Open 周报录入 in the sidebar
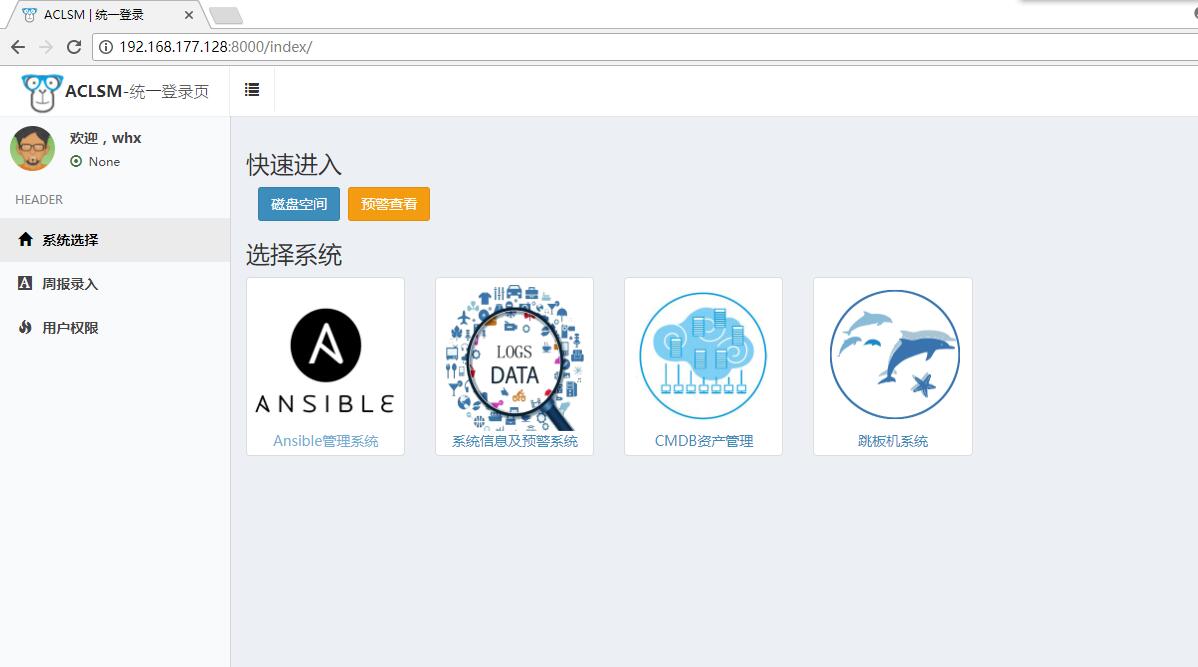 click(x=115, y=284)
